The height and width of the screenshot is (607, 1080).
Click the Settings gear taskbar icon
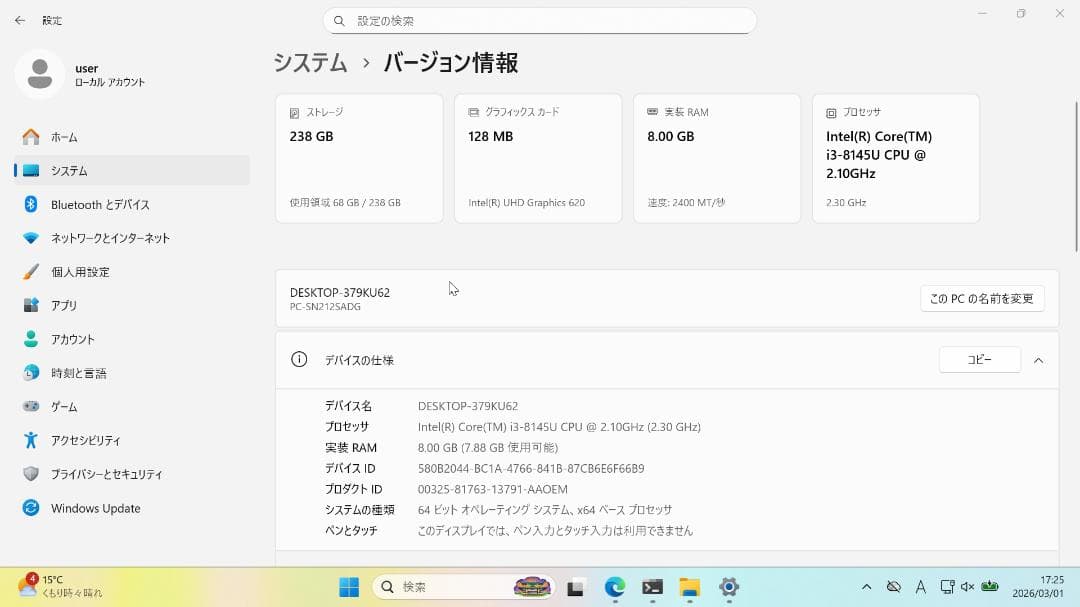coord(729,587)
